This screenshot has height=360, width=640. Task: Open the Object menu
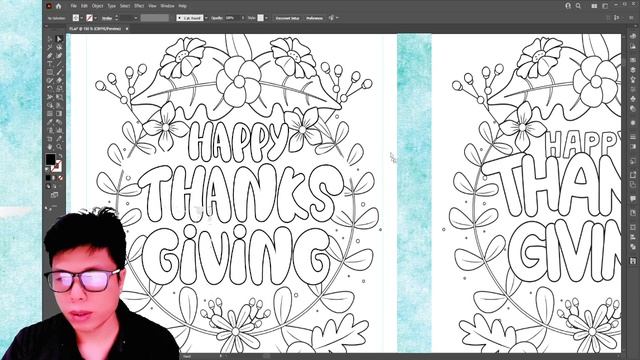pos(98,6)
